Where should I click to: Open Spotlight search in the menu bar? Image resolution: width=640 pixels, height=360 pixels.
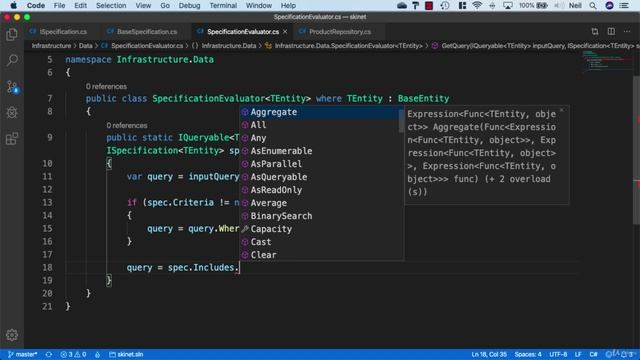593,5
